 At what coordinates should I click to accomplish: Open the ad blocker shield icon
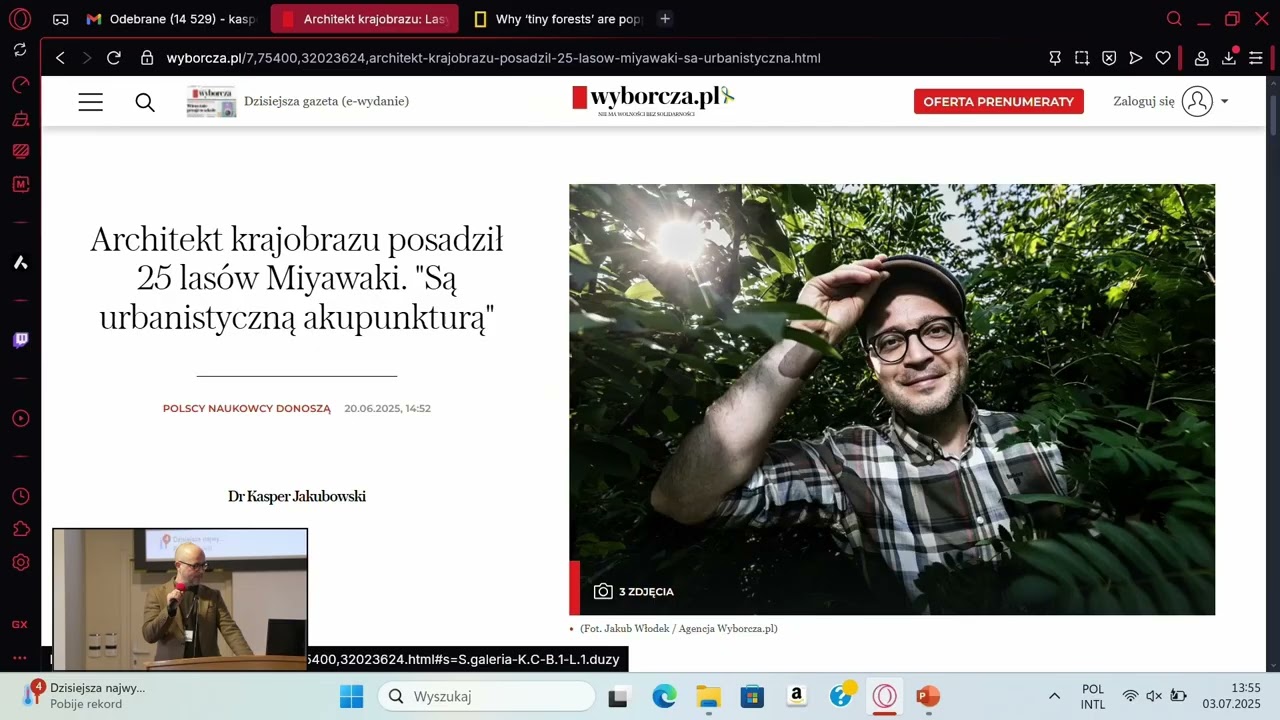[x=1109, y=58]
